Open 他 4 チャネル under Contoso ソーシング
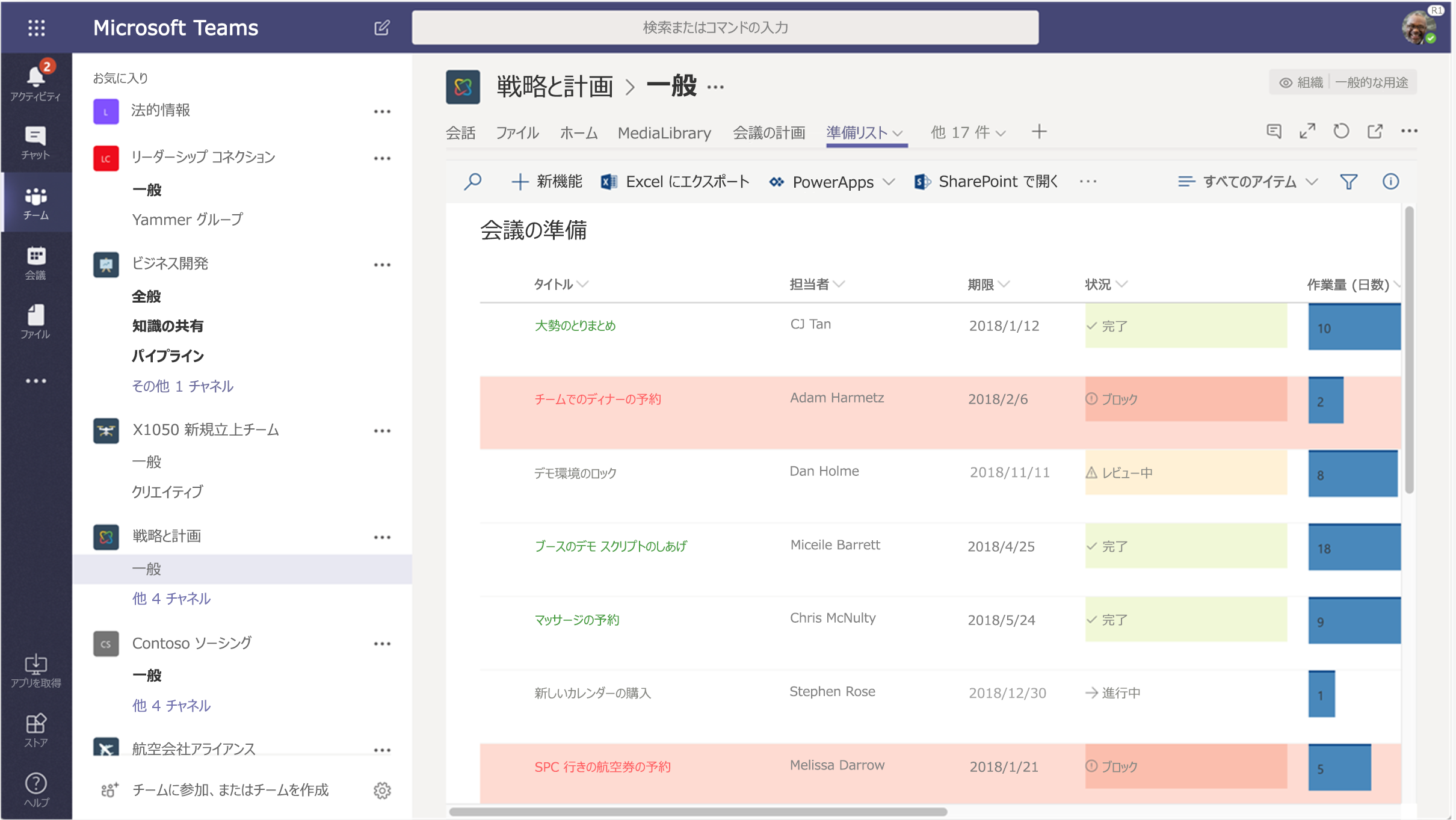The height and width of the screenshot is (820, 1456). click(171, 706)
